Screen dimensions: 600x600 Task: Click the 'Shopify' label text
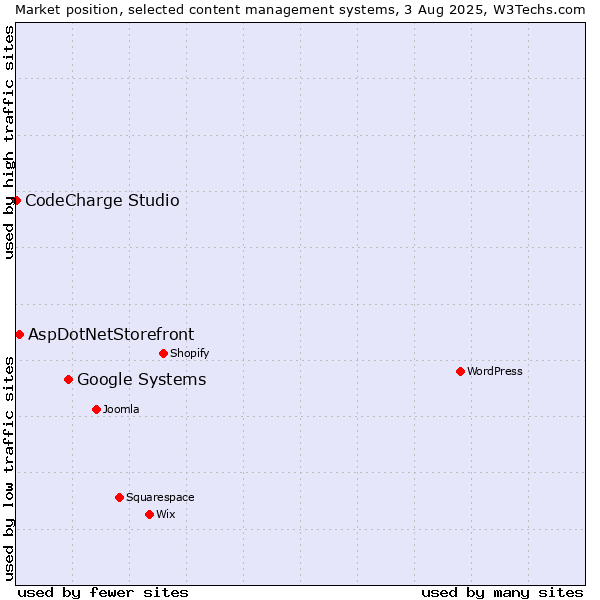pyautogui.click(x=189, y=353)
